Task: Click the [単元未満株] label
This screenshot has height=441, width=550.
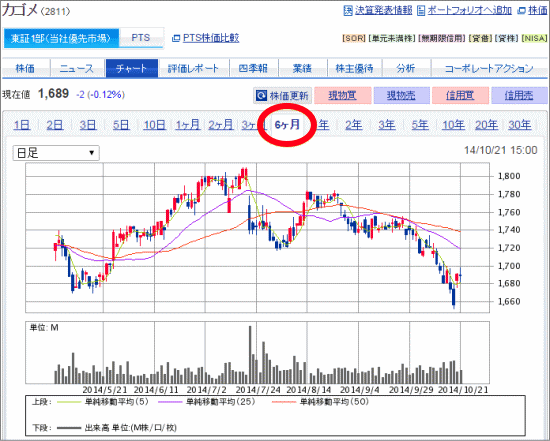Action: 392,38
